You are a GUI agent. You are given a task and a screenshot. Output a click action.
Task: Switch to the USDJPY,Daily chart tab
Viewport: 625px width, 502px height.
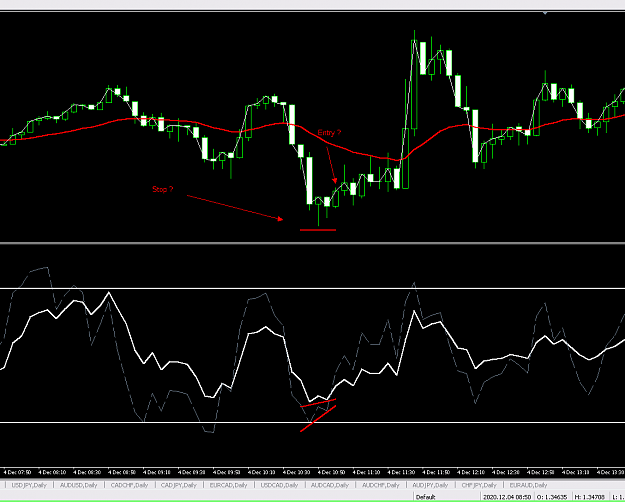(29, 485)
